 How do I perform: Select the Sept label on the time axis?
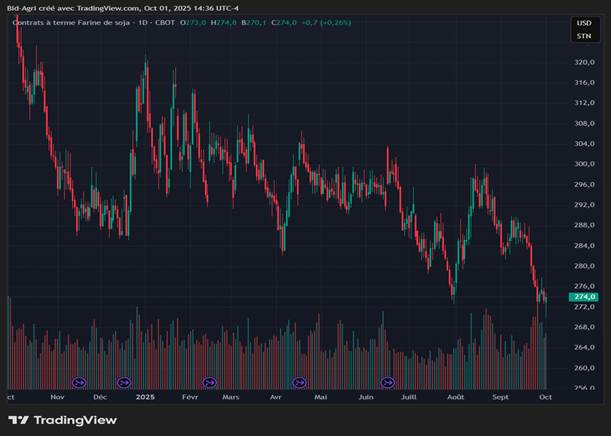[x=501, y=397]
